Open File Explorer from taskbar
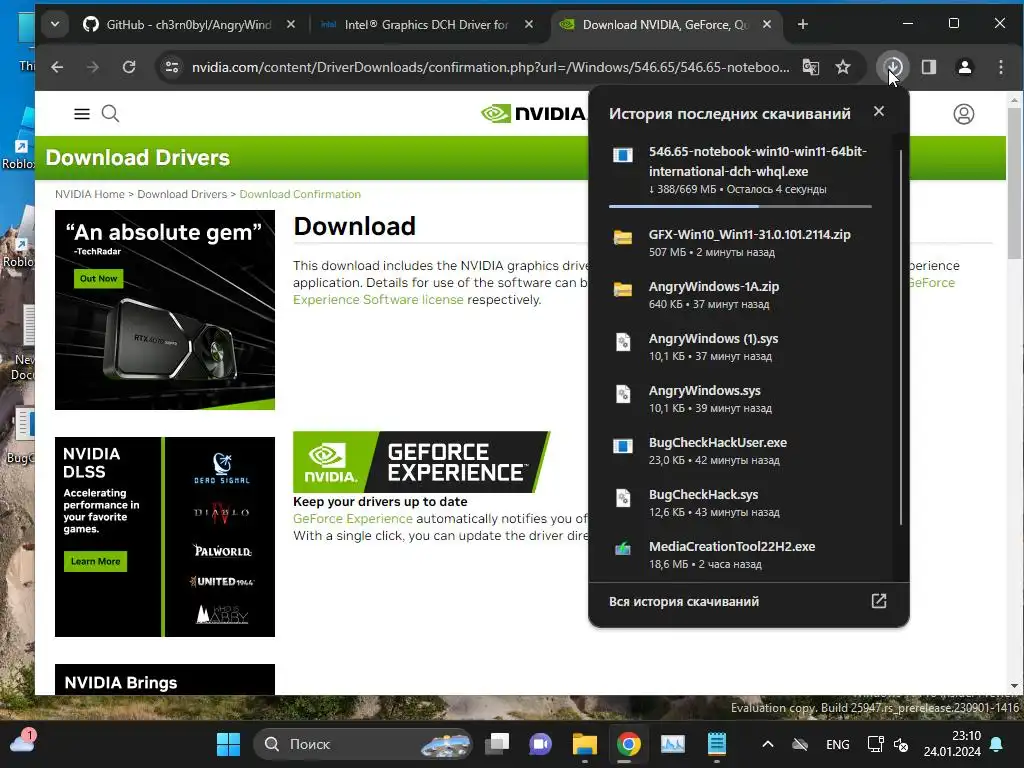This screenshot has height=768, width=1024. (584, 744)
